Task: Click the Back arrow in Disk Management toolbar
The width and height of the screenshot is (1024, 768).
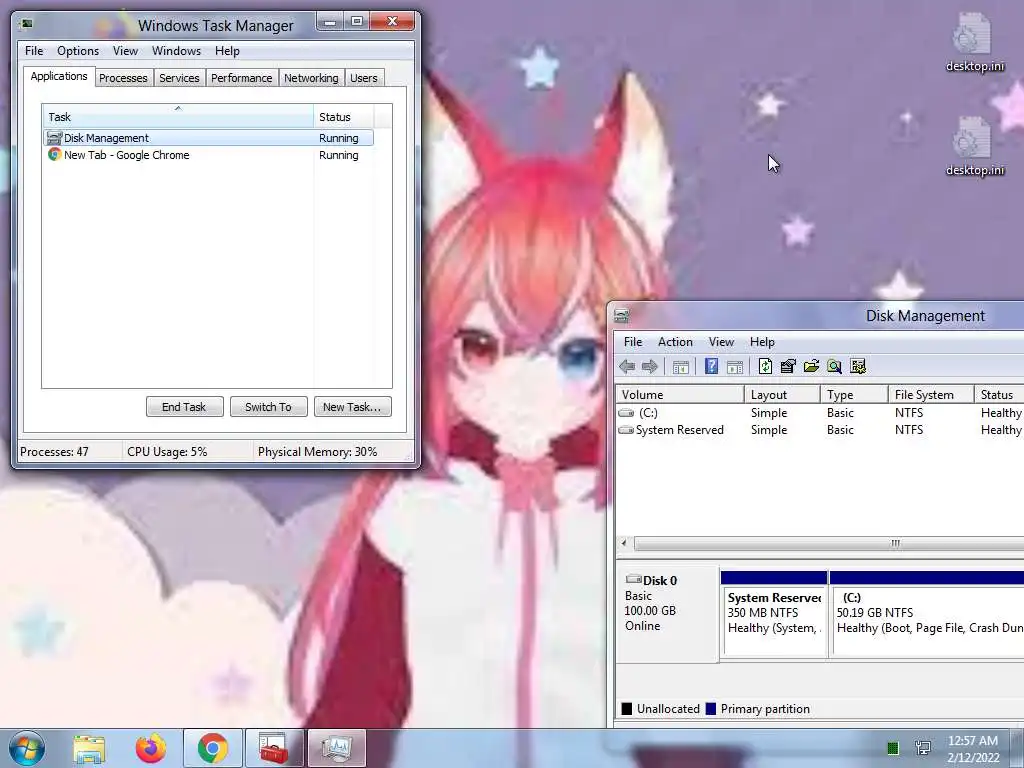Action: (x=627, y=367)
